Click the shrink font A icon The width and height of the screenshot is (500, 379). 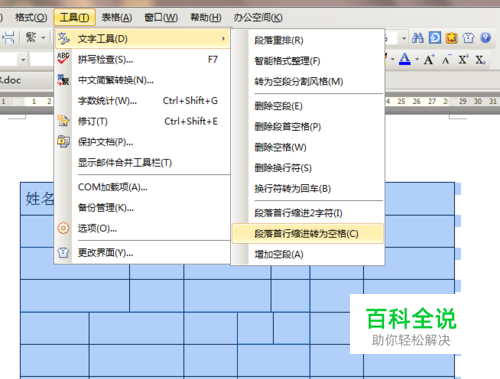coord(446,59)
